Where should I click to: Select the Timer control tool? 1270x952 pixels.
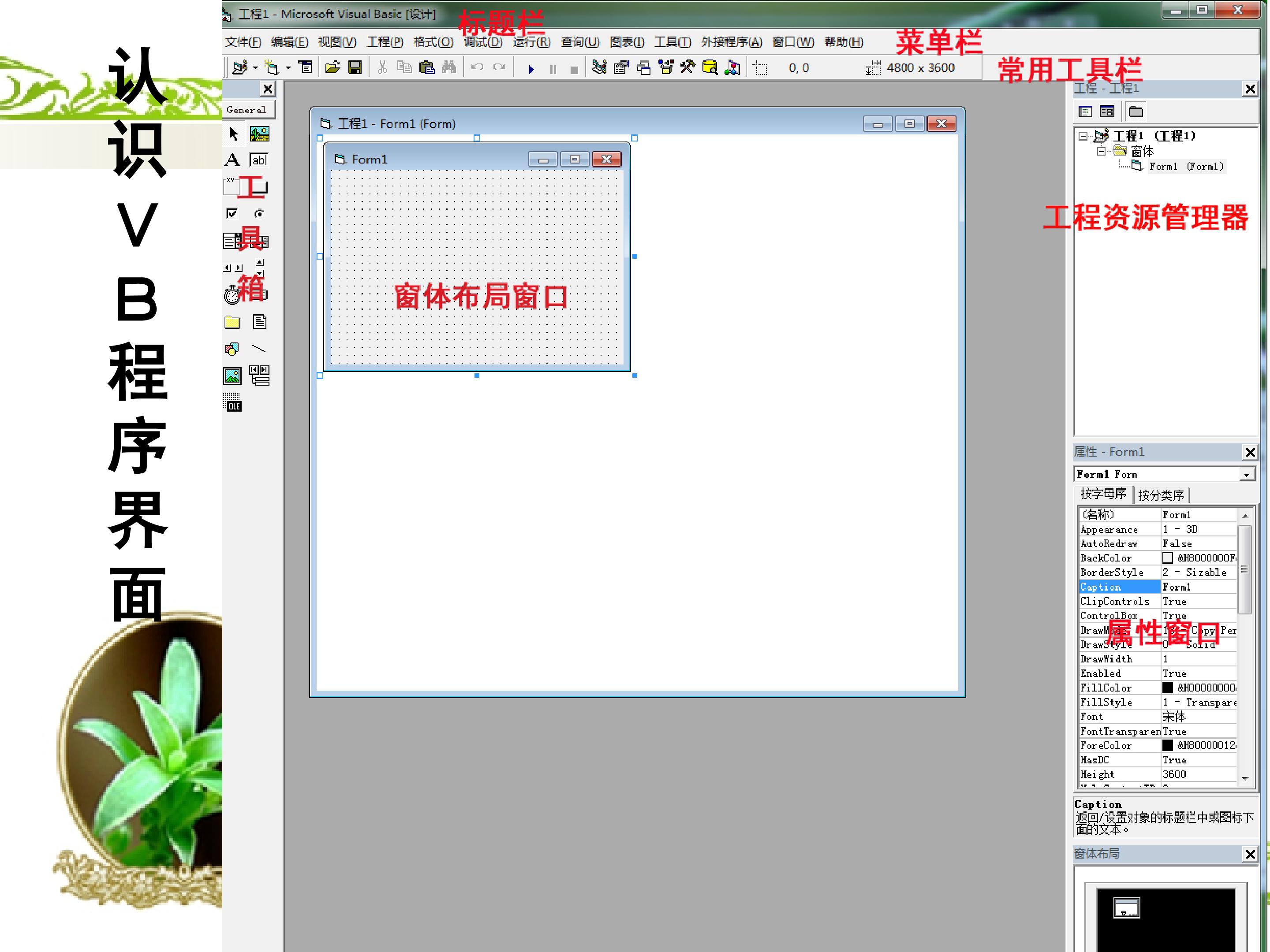(x=232, y=294)
